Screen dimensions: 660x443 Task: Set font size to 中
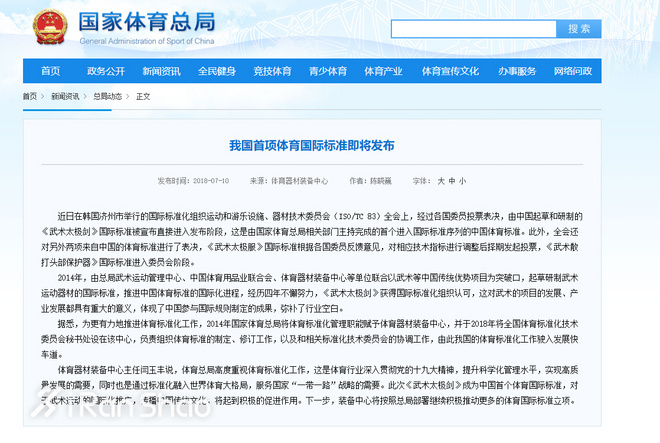click(x=452, y=181)
